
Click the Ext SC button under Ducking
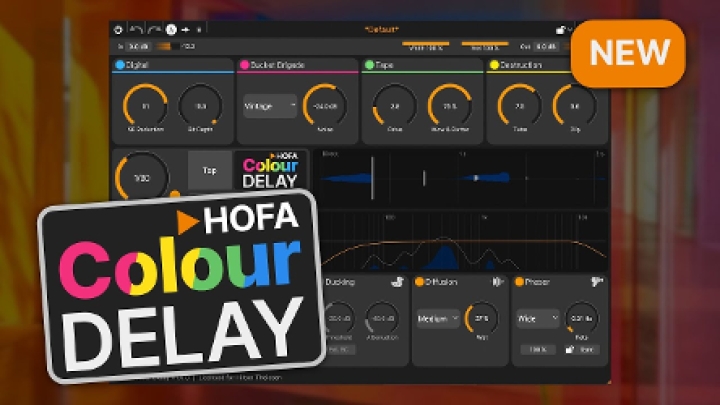point(339,350)
